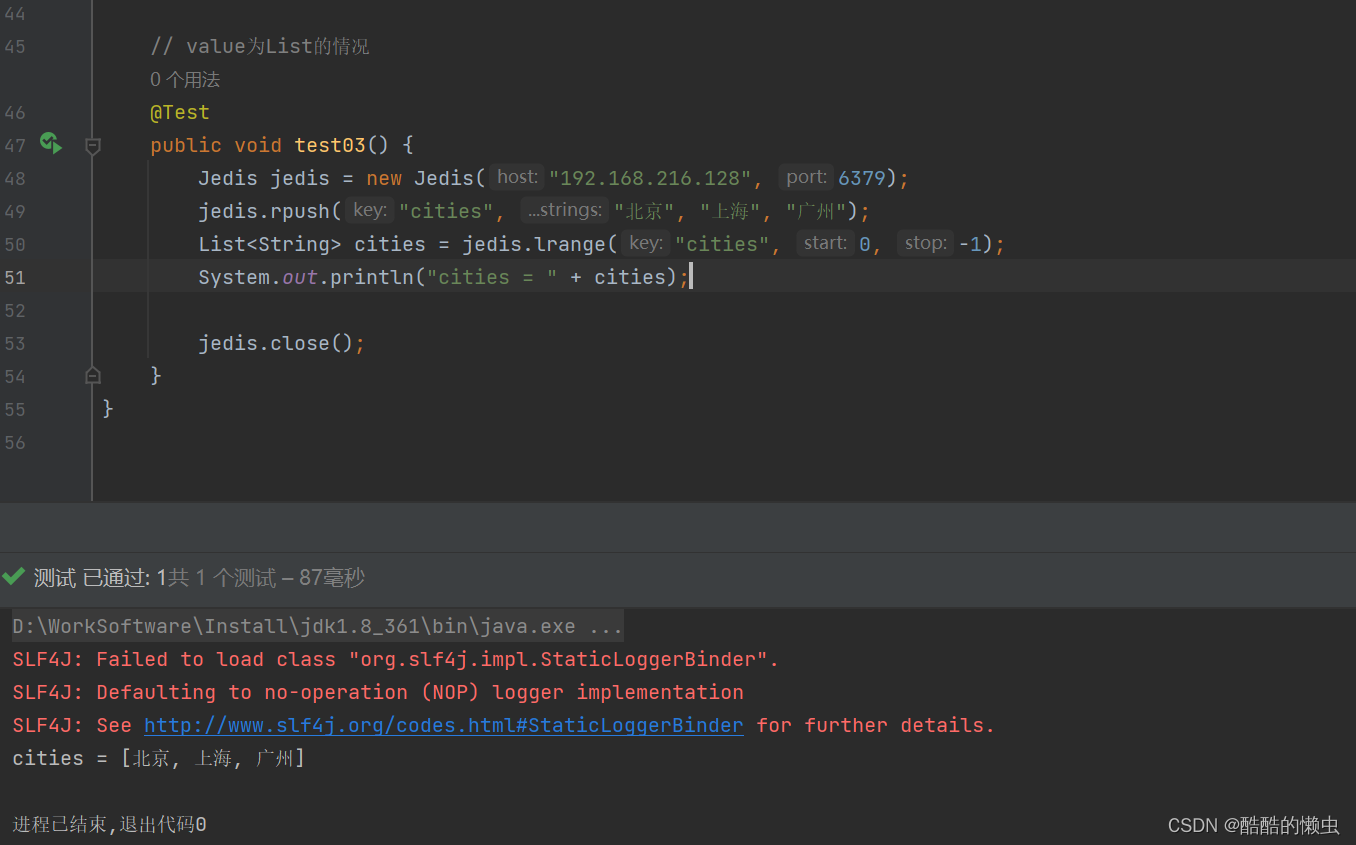Viewport: 1356px width, 845px height.
Task: Click the '测试 已通过: 1' test status text
Action: pos(100,577)
